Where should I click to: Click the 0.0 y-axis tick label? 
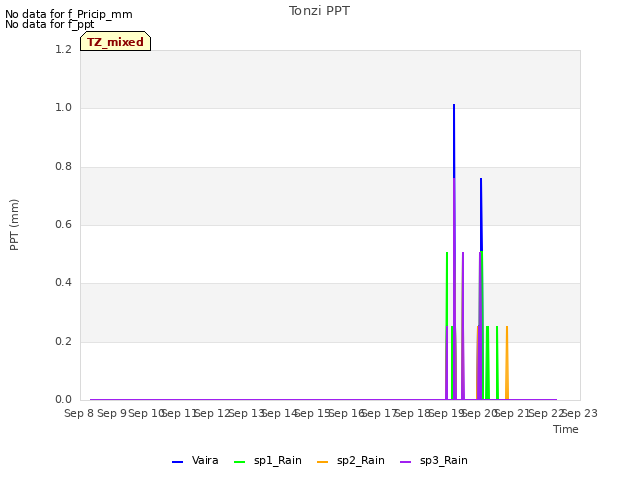(63, 400)
